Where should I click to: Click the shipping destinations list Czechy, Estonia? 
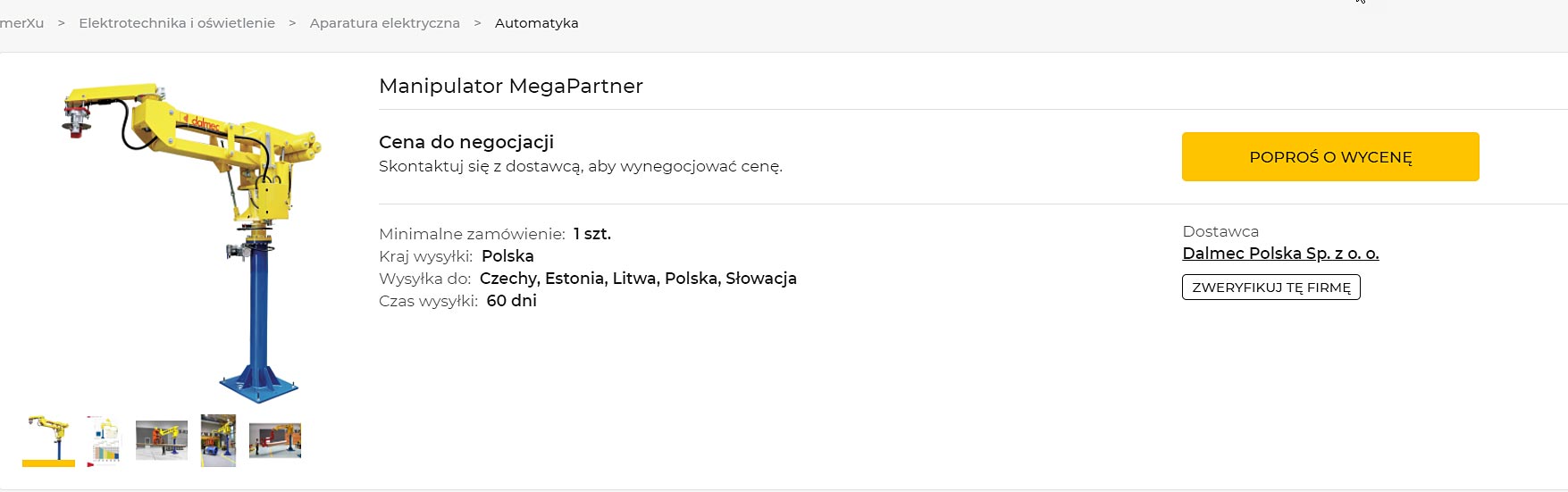point(638,279)
